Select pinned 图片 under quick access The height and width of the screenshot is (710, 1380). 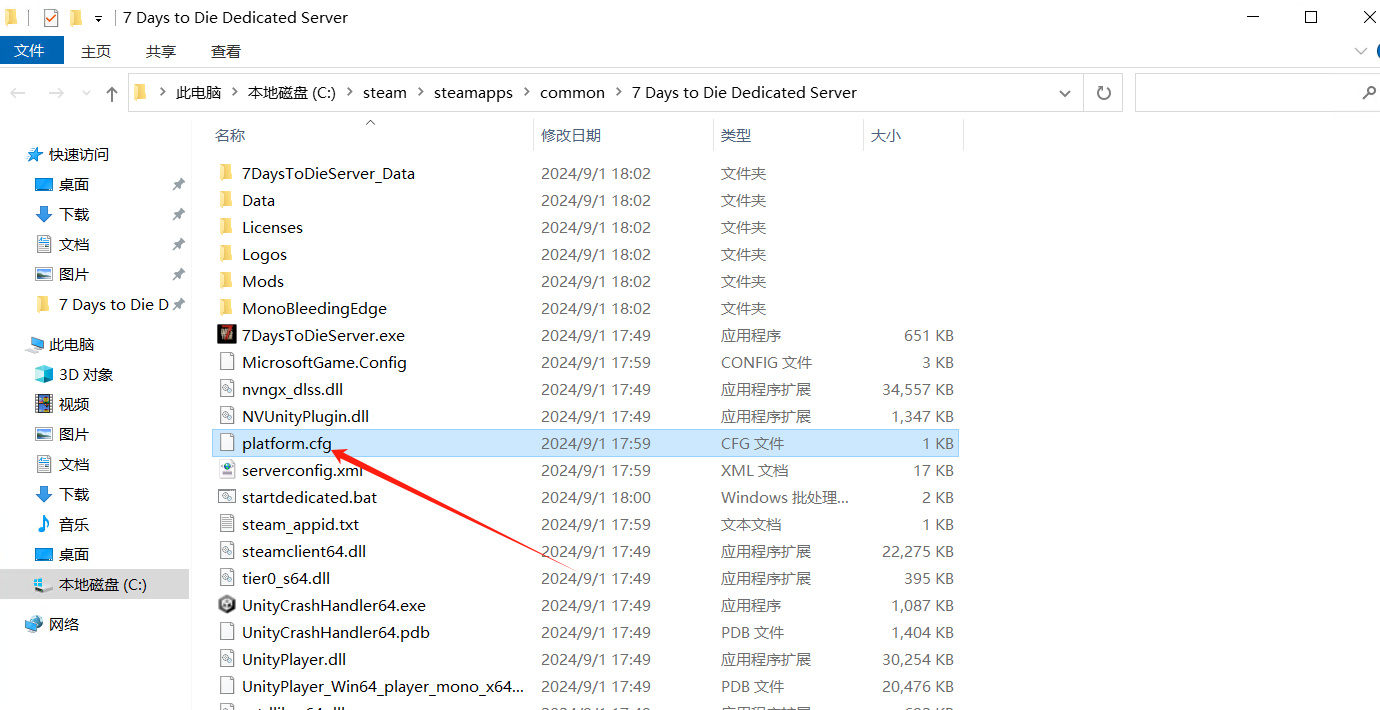[x=74, y=275]
